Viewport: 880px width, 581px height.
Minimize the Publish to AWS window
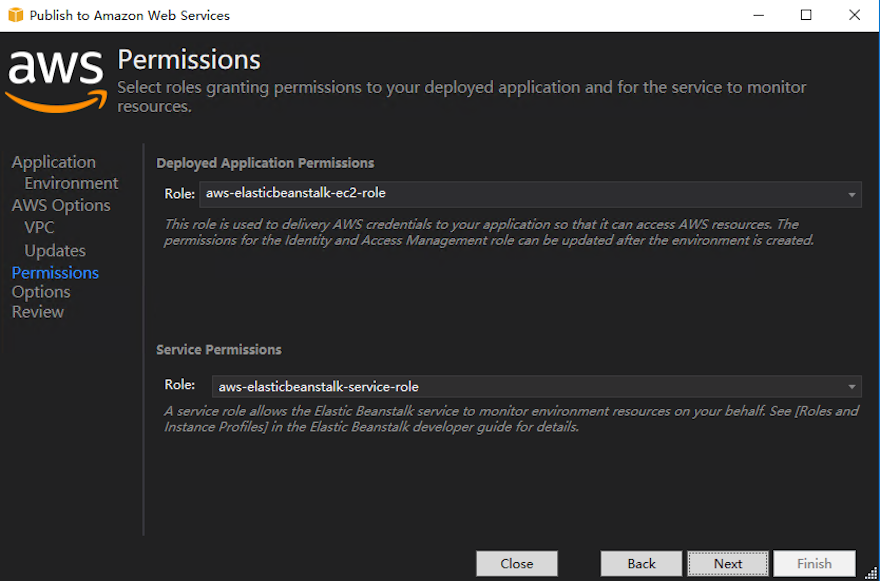pos(758,15)
